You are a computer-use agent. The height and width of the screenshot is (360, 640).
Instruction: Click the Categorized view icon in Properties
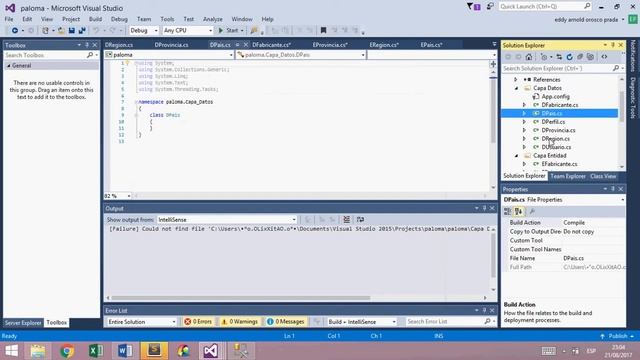[507, 211]
